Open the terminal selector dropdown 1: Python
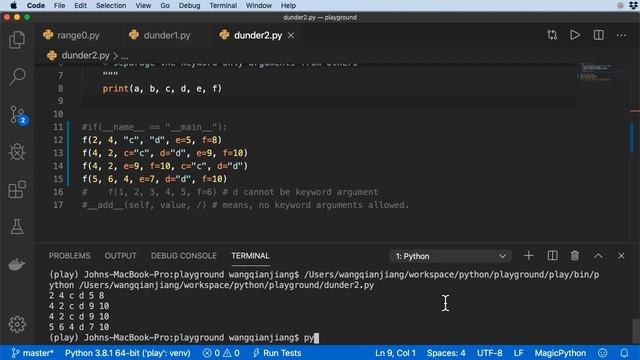 [450, 256]
